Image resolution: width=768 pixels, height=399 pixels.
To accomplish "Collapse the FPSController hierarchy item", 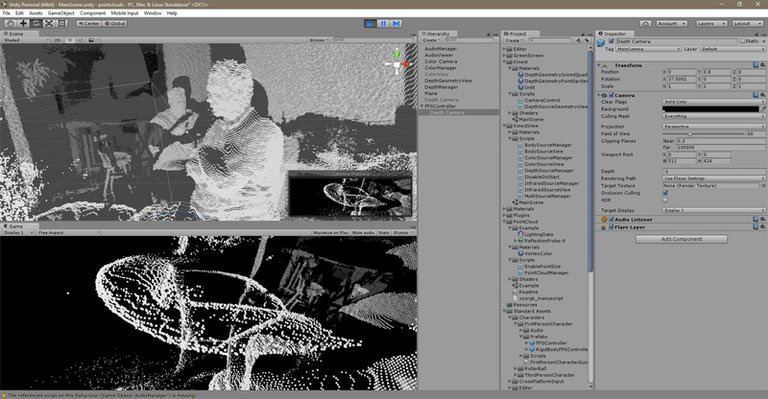I will pos(422,106).
